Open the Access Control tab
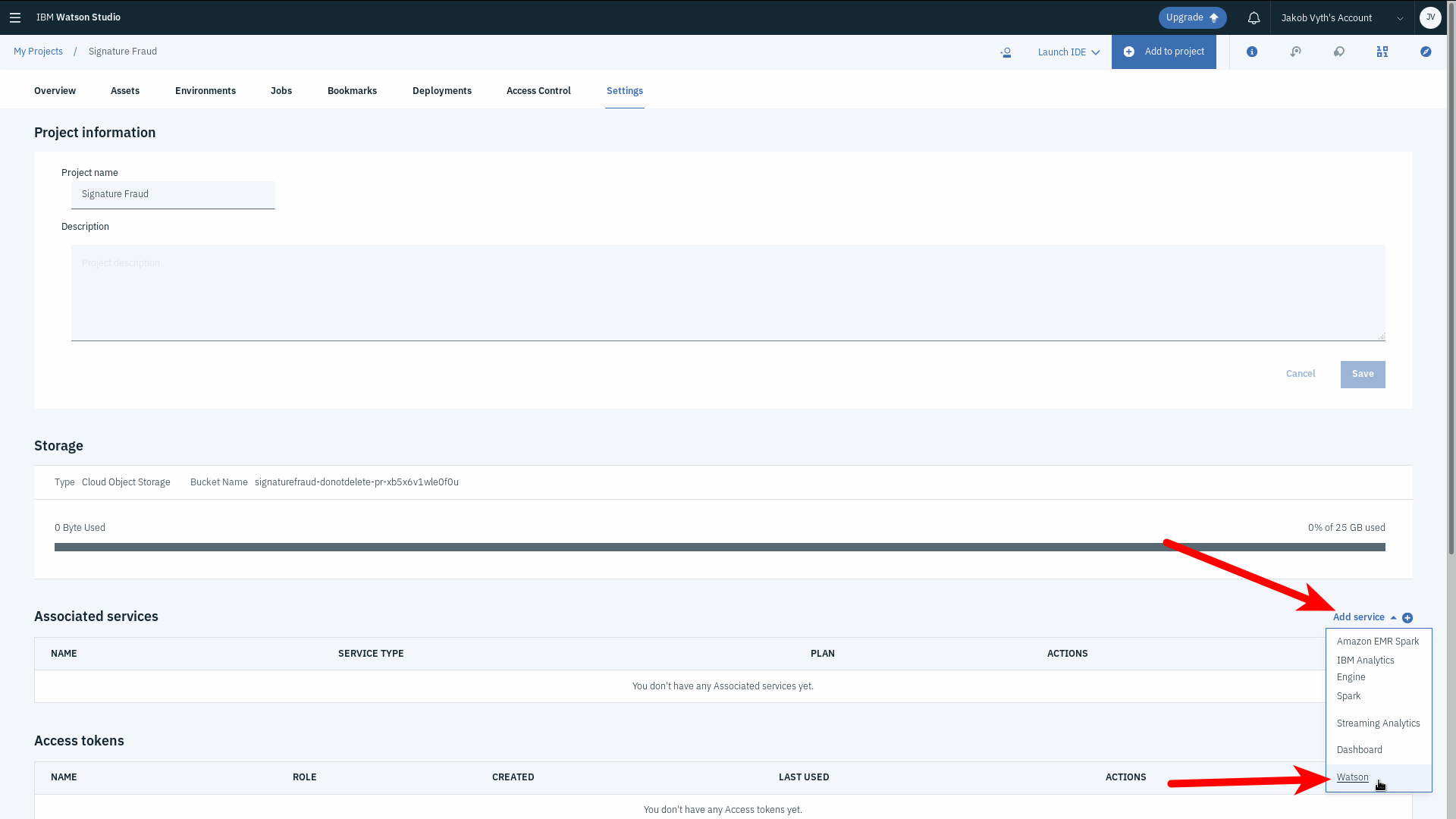Image resolution: width=1456 pixels, height=819 pixels. click(538, 91)
